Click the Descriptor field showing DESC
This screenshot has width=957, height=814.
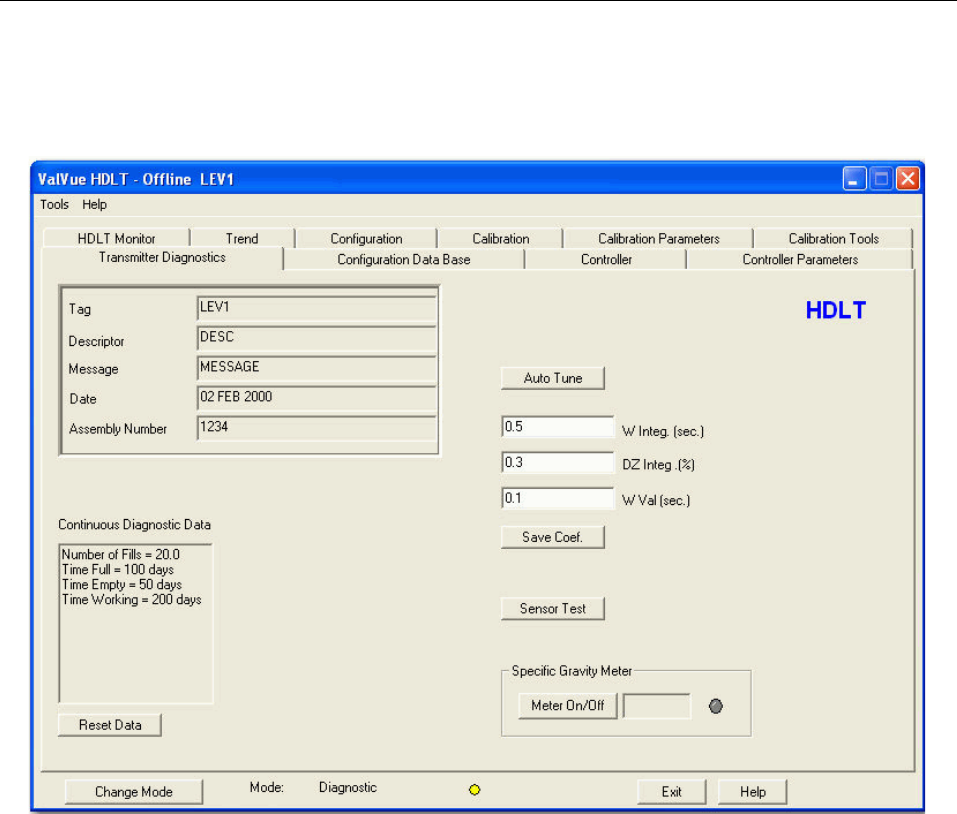317,337
